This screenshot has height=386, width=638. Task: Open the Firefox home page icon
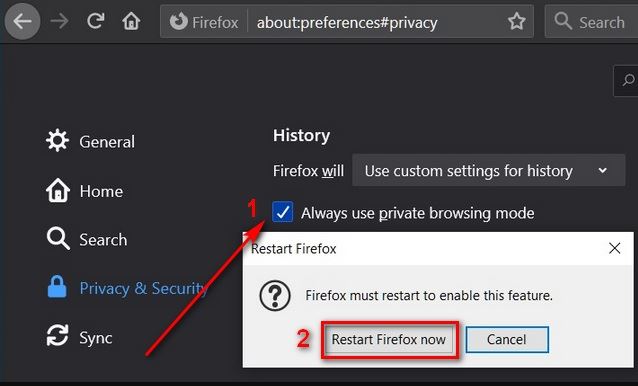click(x=131, y=21)
